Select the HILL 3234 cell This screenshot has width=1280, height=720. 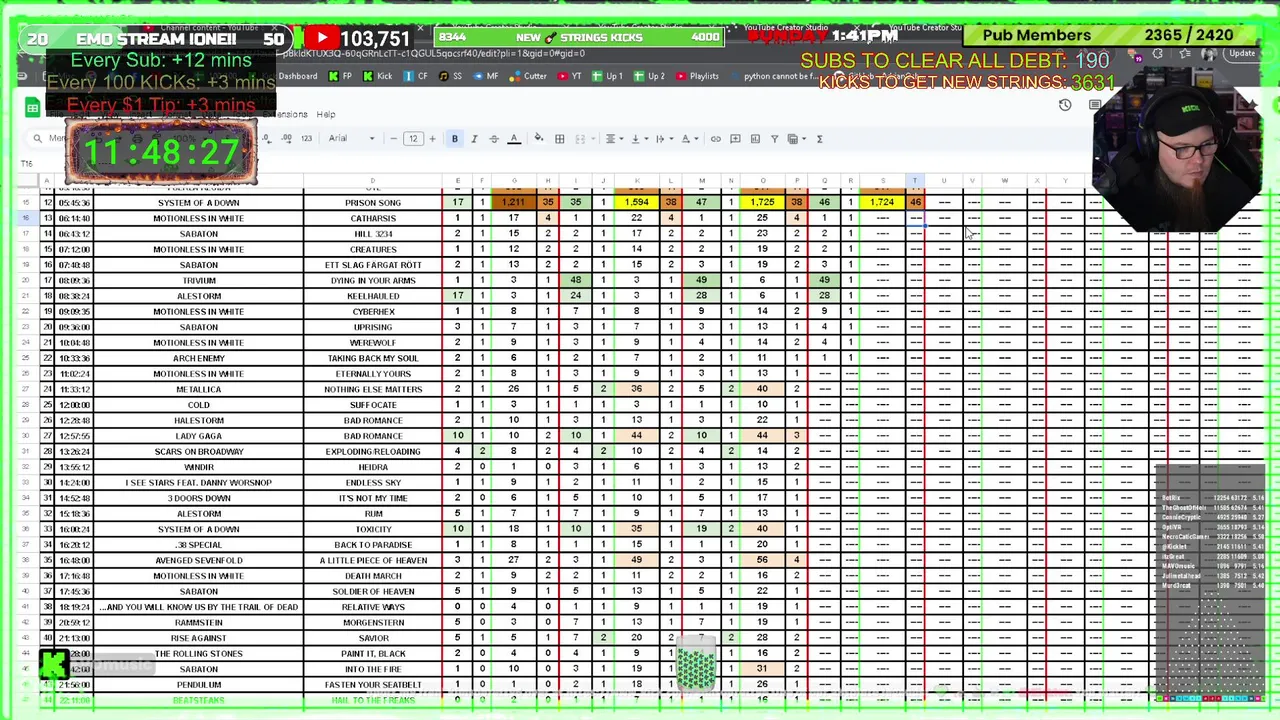[373, 234]
